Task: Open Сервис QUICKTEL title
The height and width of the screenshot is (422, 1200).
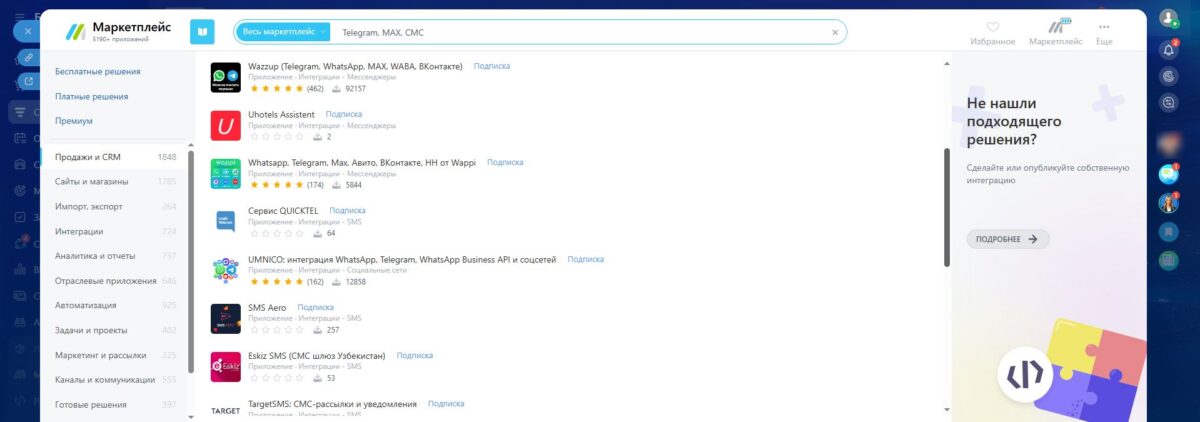Action: (283, 211)
